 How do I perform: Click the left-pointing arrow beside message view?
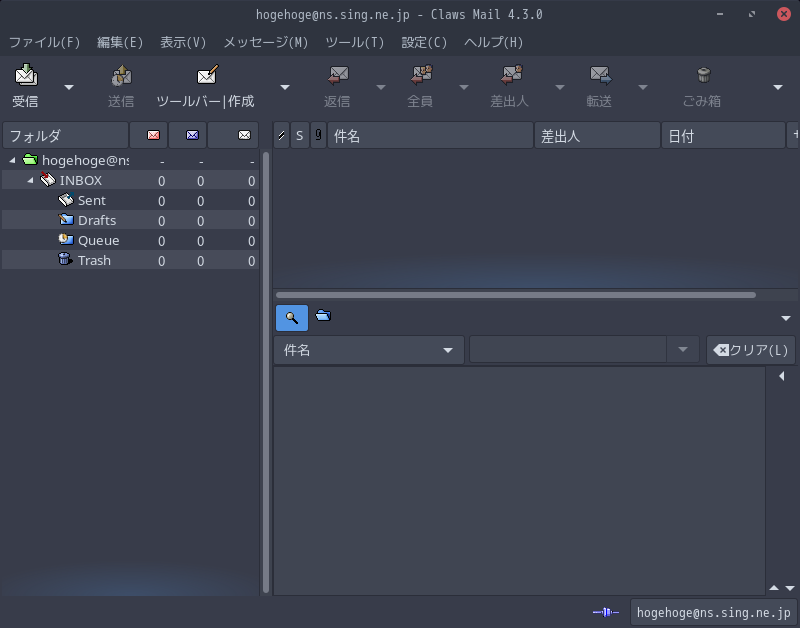point(782,376)
